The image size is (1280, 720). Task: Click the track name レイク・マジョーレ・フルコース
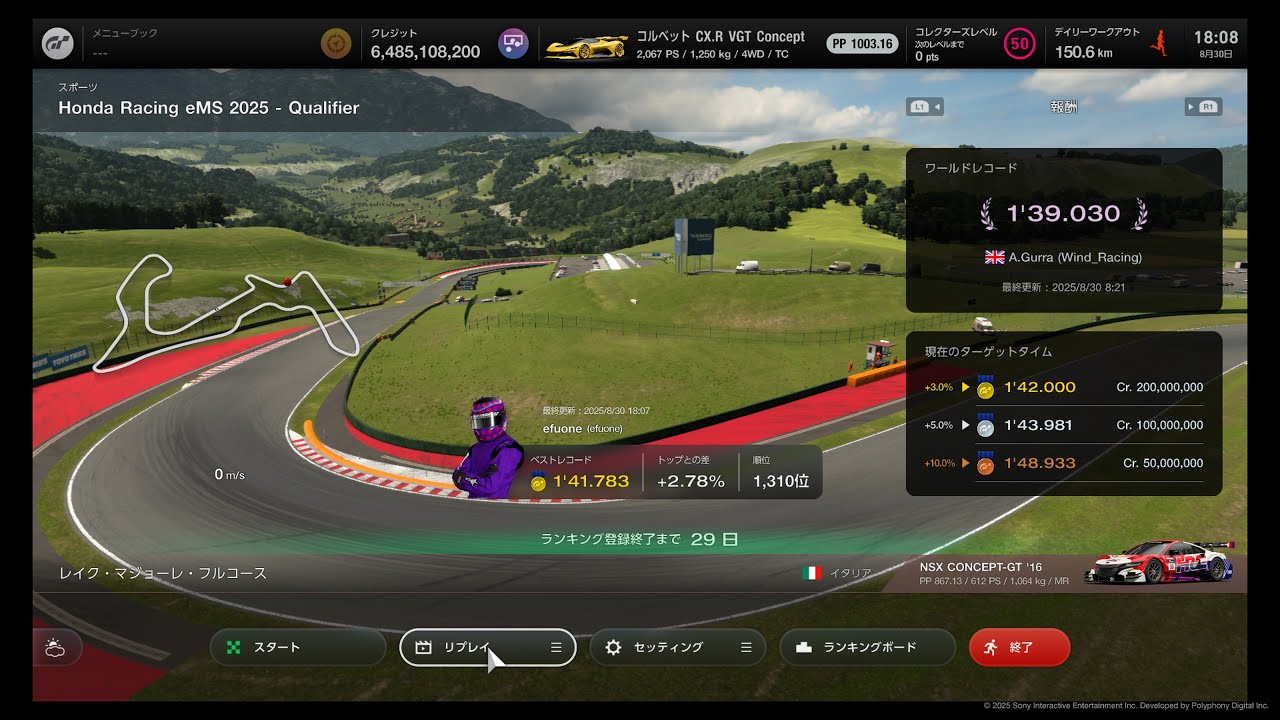click(163, 573)
